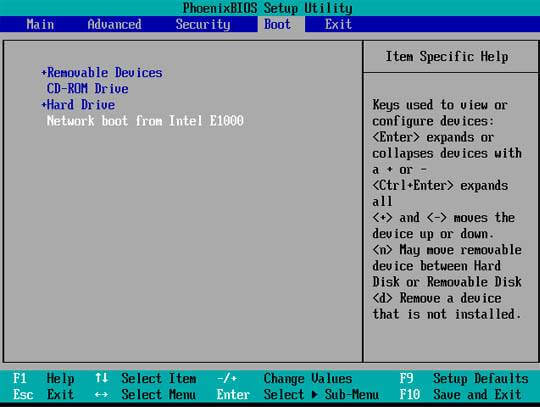Click the "<Enter> expands or" help line
The height and width of the screenshot is (407, 540).
(x=433, y=137)
